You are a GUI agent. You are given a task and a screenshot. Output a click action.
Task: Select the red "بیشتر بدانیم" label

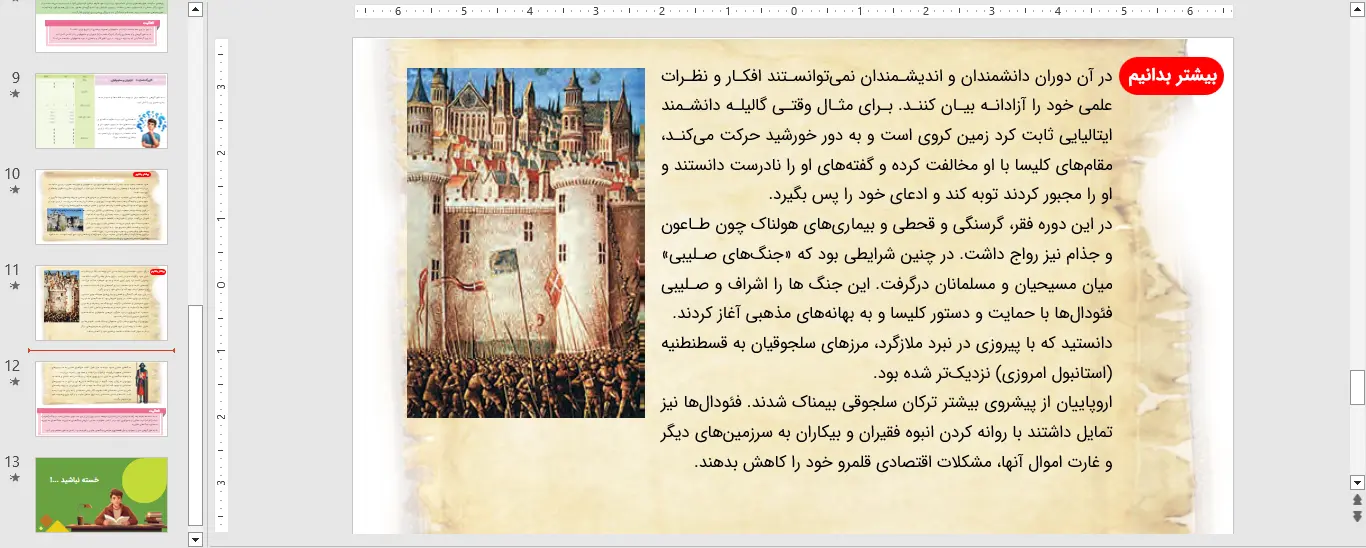click(1170, 77)
